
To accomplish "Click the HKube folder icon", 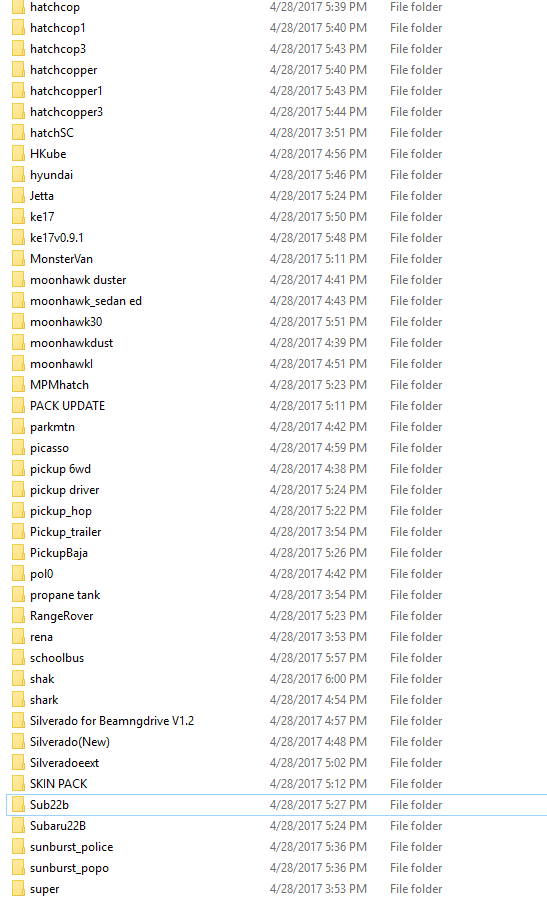I will 18,154.
